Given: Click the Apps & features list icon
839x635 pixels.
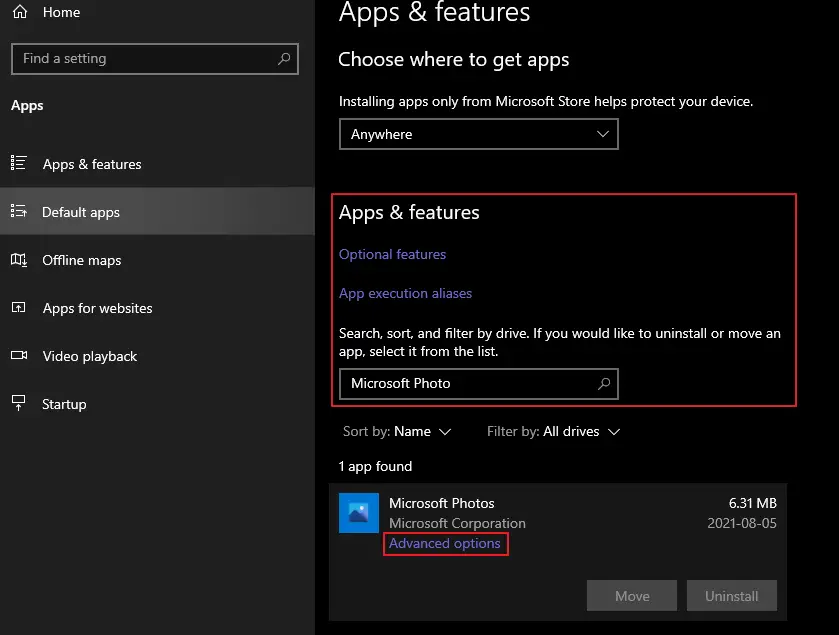Looking at the screenshot, I should [19, 163].
